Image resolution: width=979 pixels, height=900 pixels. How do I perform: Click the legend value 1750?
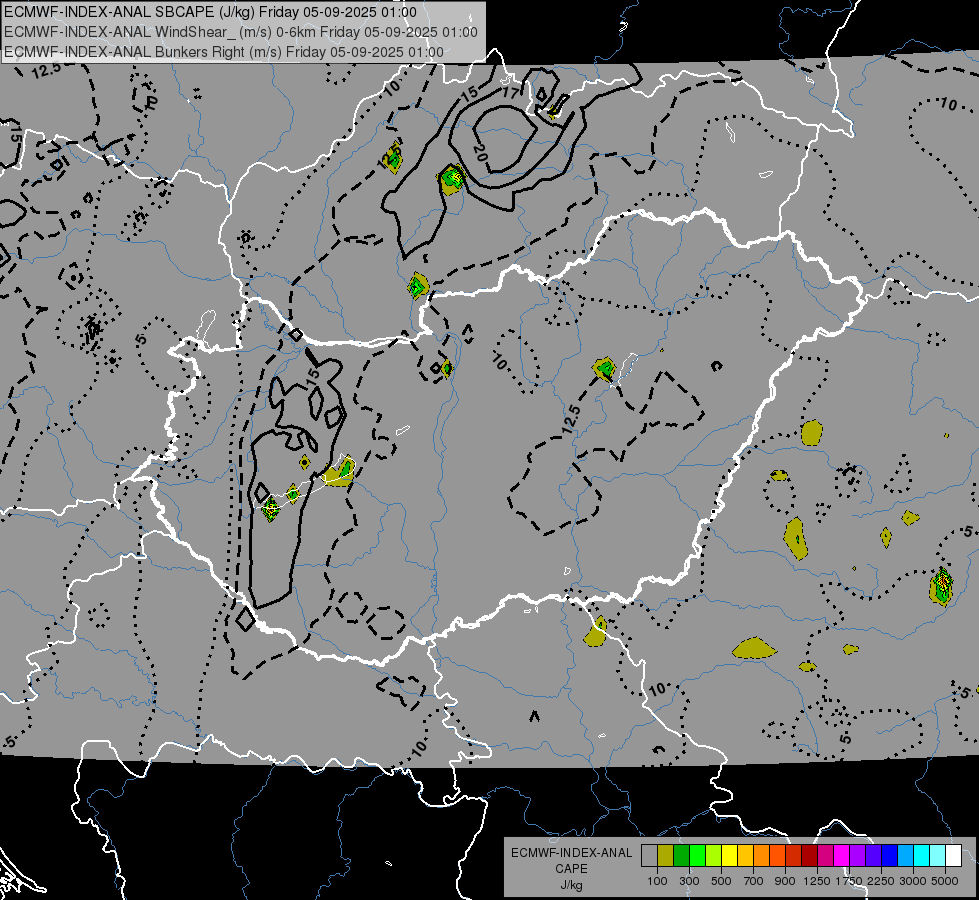pyautogui.click(x=849, y=881)
